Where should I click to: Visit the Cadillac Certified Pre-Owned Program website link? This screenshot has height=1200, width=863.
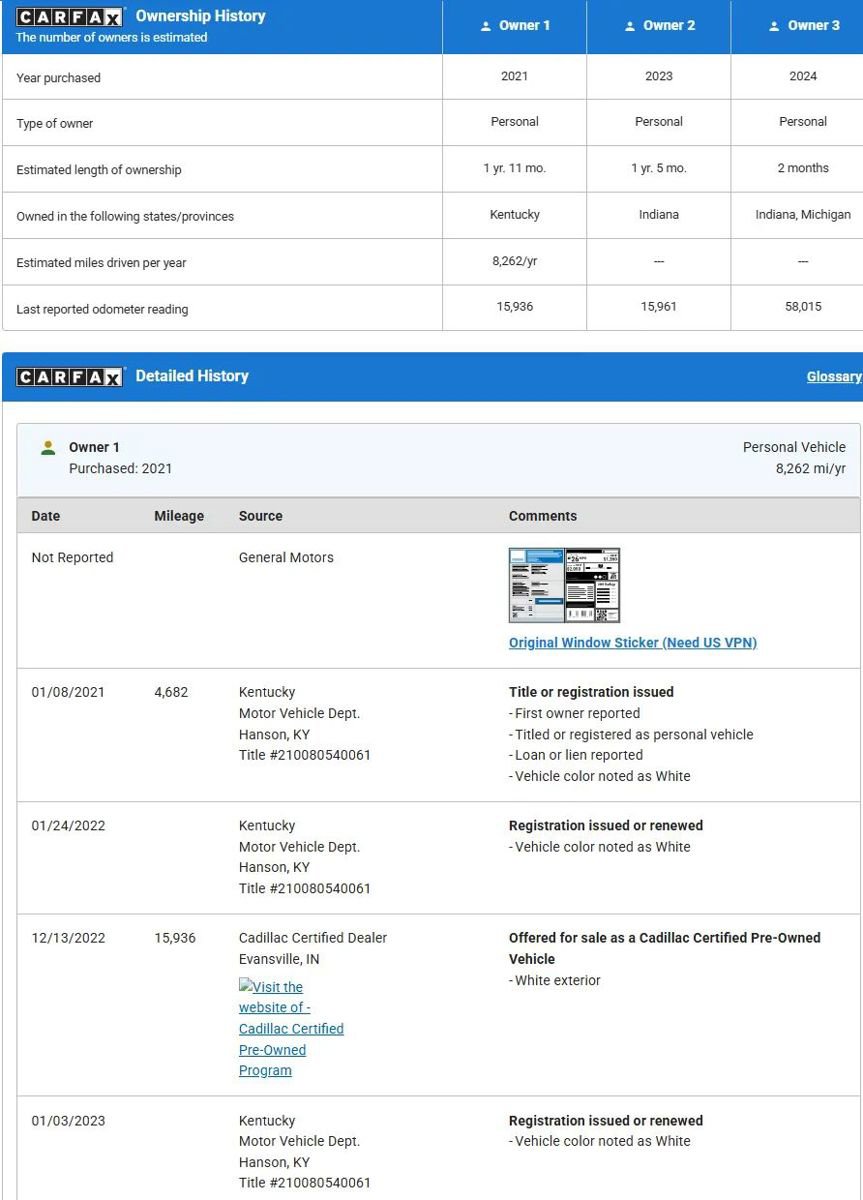[290, 1028]
